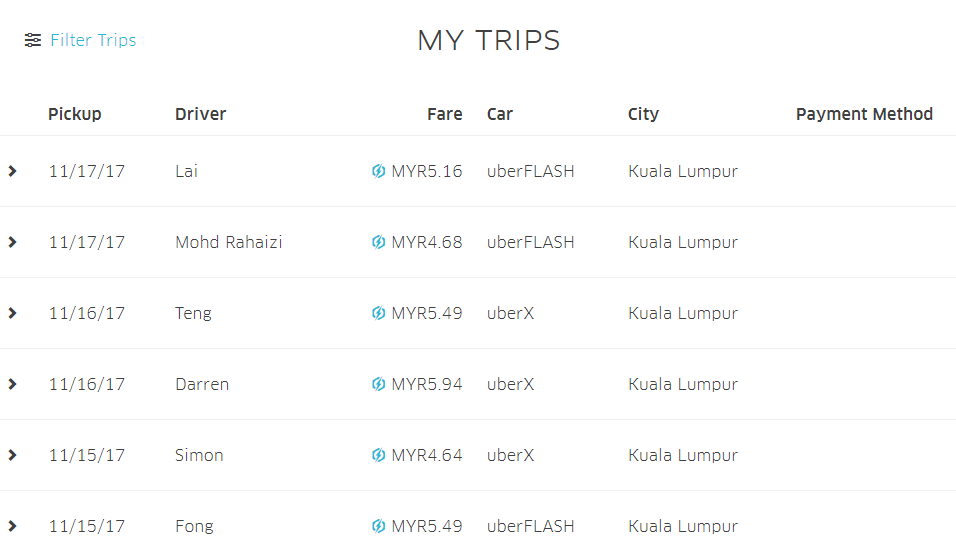This screenshot has height=555, width=956.
Task: Click the MY TRIPS page title
Action: click(x=488, y=41)
